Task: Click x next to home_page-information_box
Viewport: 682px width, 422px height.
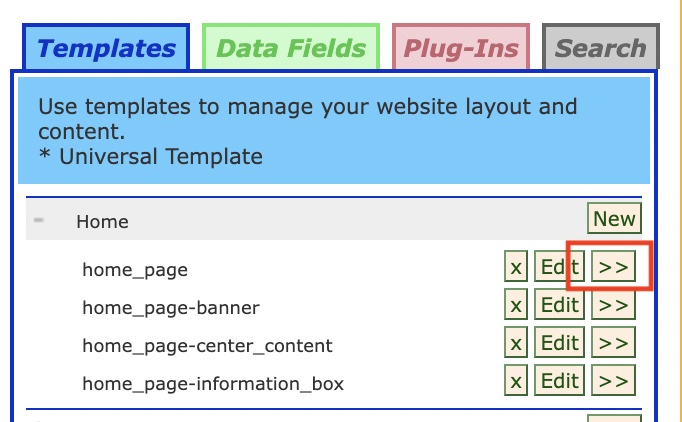Action: (x=515, y=381)
